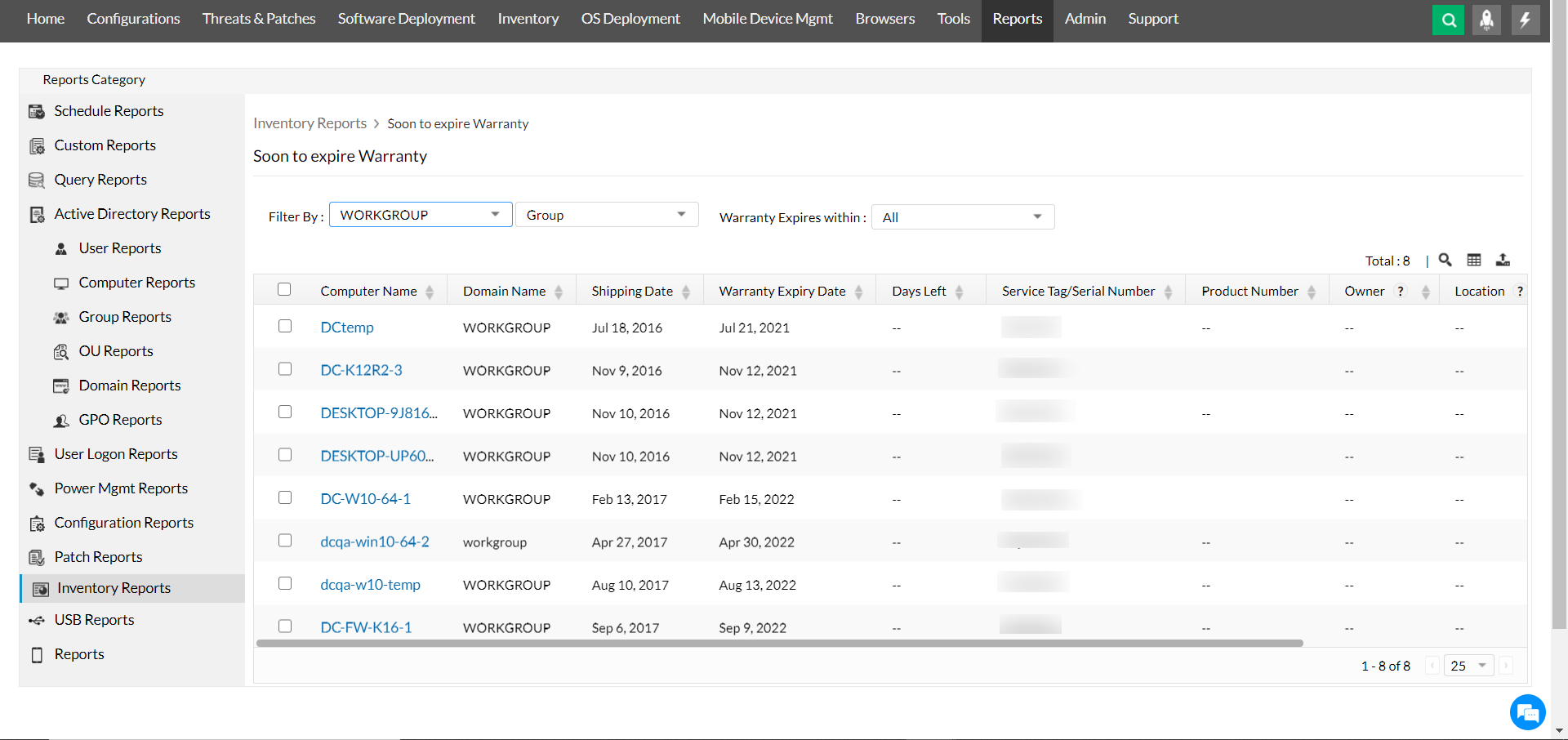
Task: Check the checkbox for DC-FW-K16-1
Action: pos(285,626)
